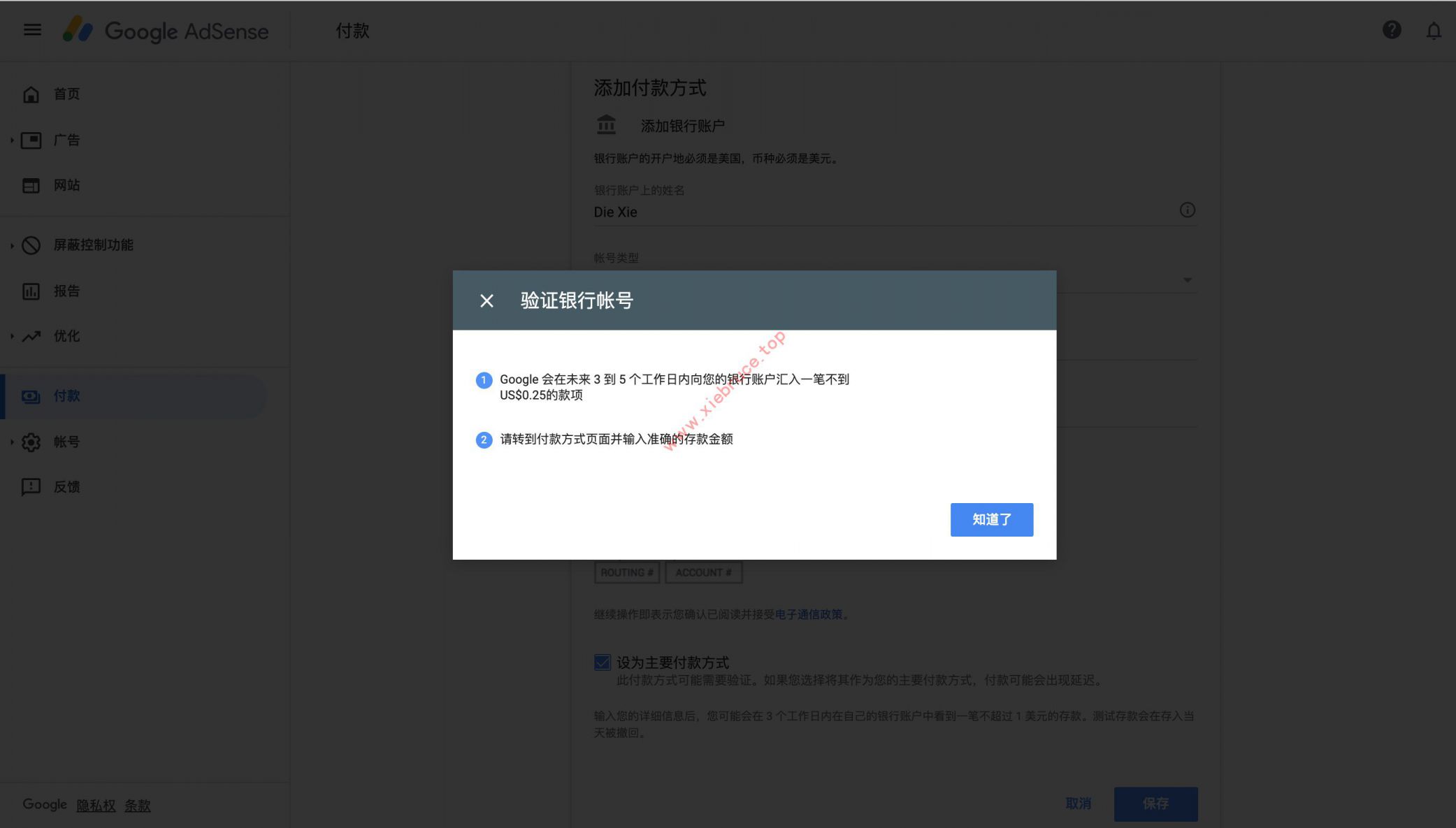Screen dimensions: 1456x828
Task: Click the feedback icon next to 反馈
Action: 31,487
